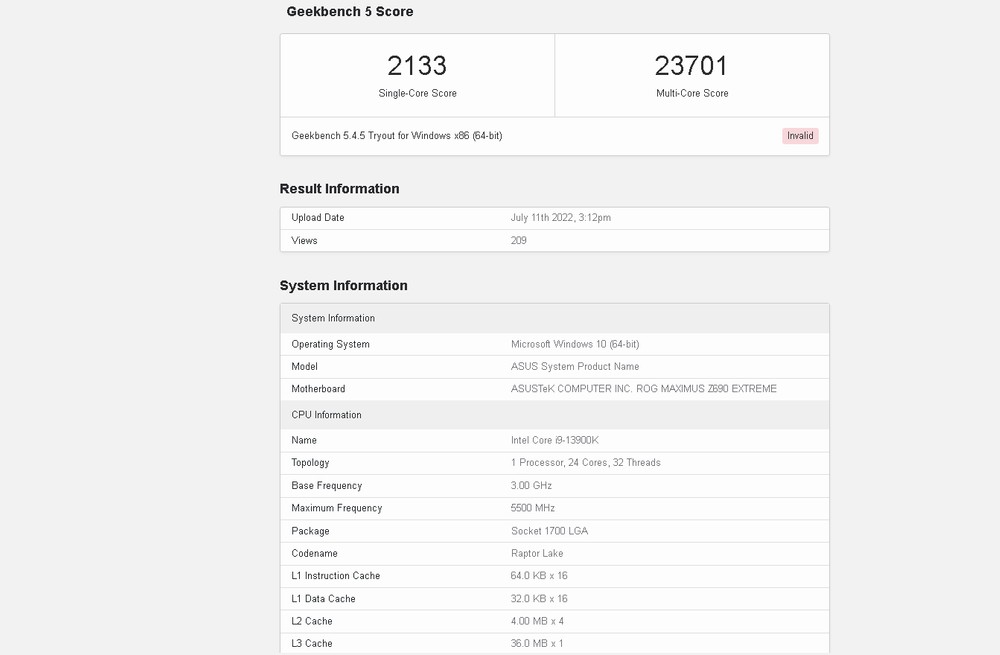The width and height of the screenshot is (1000, 655).
Task: Click the L1 Data Cache label
Action: [x=323, y=599]
